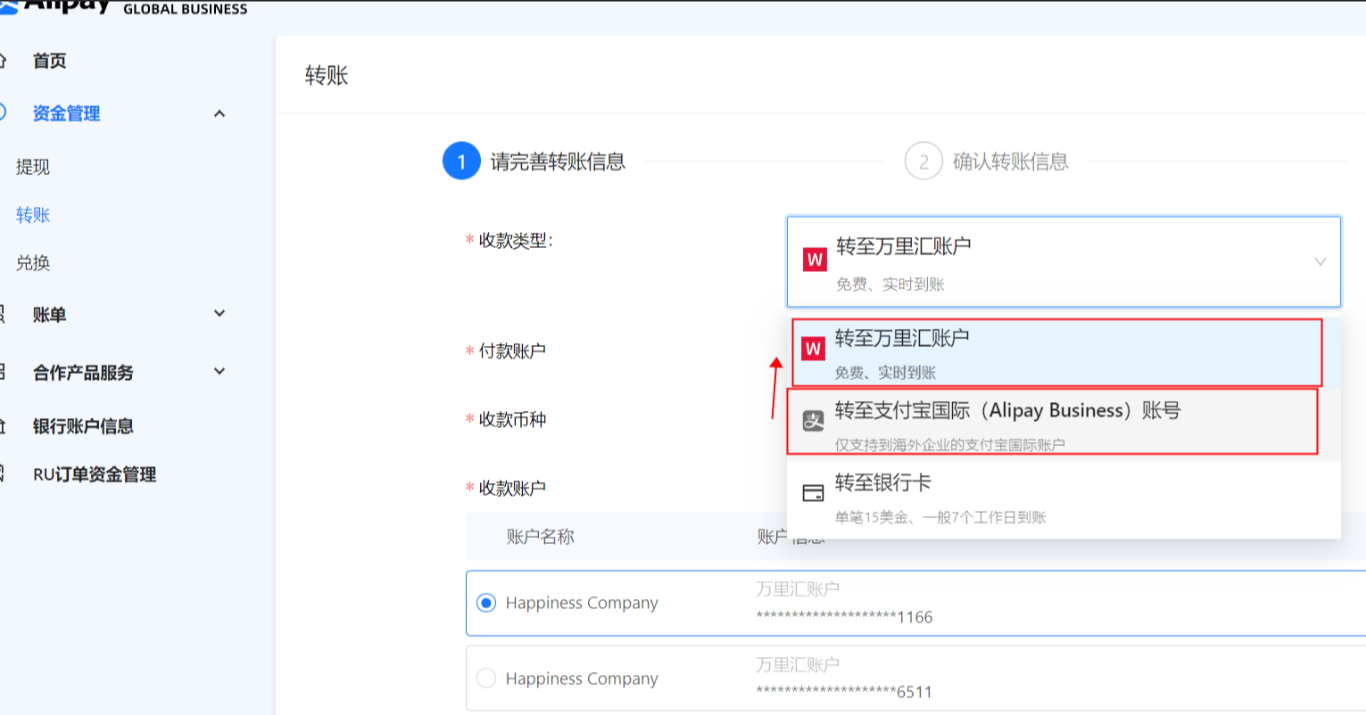Viewport: 1366px width, 715px height.
Task: Select Happiness Company account ending 6511
Action: [x=486, y=679]
